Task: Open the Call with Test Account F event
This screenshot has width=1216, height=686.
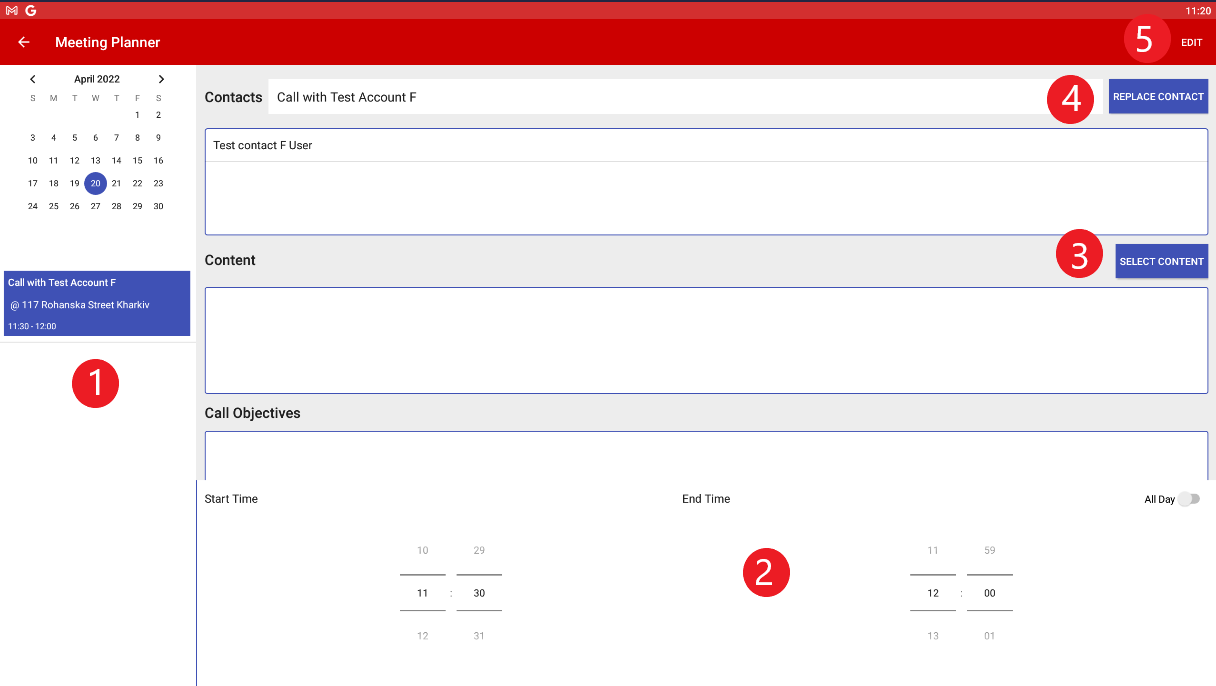Action: [97, 303]
